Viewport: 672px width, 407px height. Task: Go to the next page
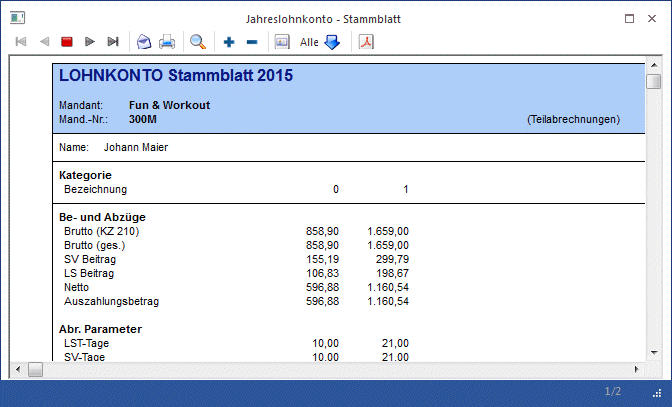coord(90,42)
